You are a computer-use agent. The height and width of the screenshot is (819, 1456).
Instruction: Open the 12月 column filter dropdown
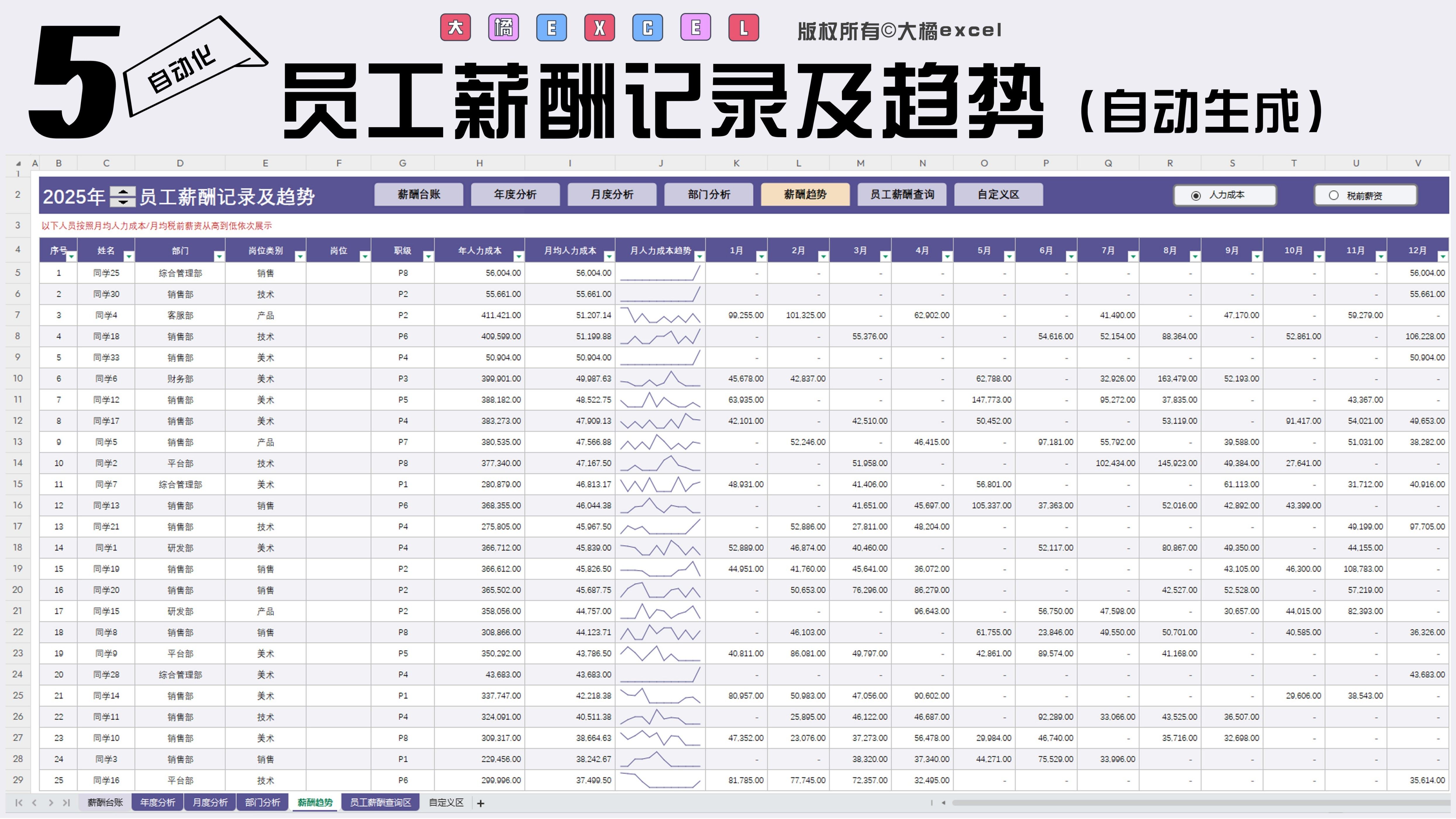[x=1443, y=257]
